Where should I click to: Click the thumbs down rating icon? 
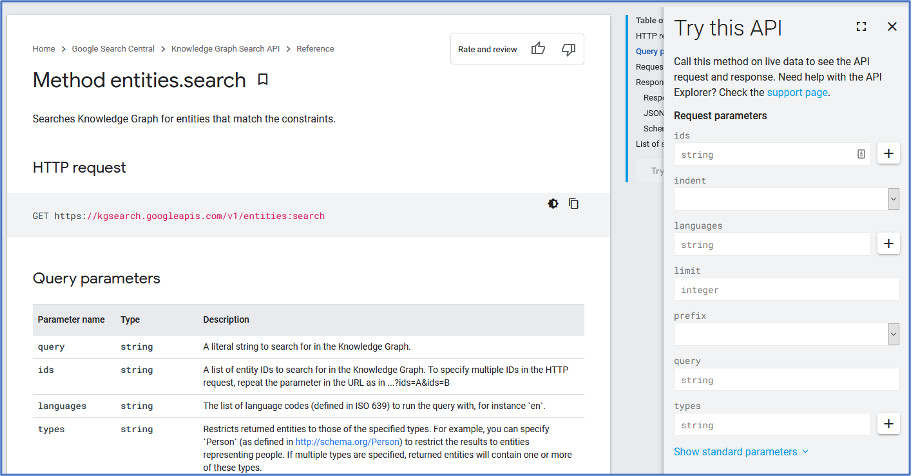point(568,49)
